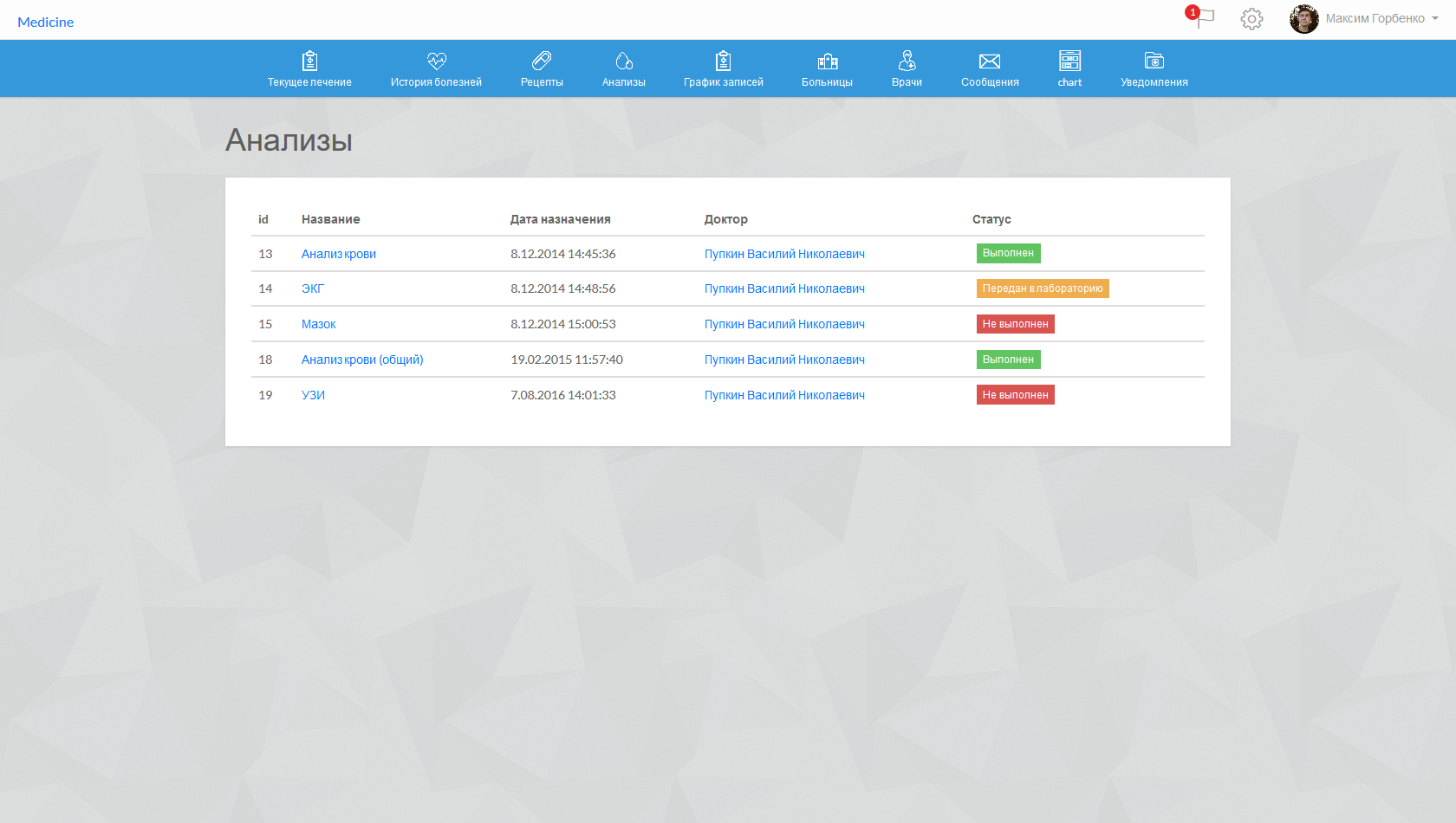Screen dimensions: 1456x823
Task: Select Уведомления menu label
Action: (x=1154, y=82)
